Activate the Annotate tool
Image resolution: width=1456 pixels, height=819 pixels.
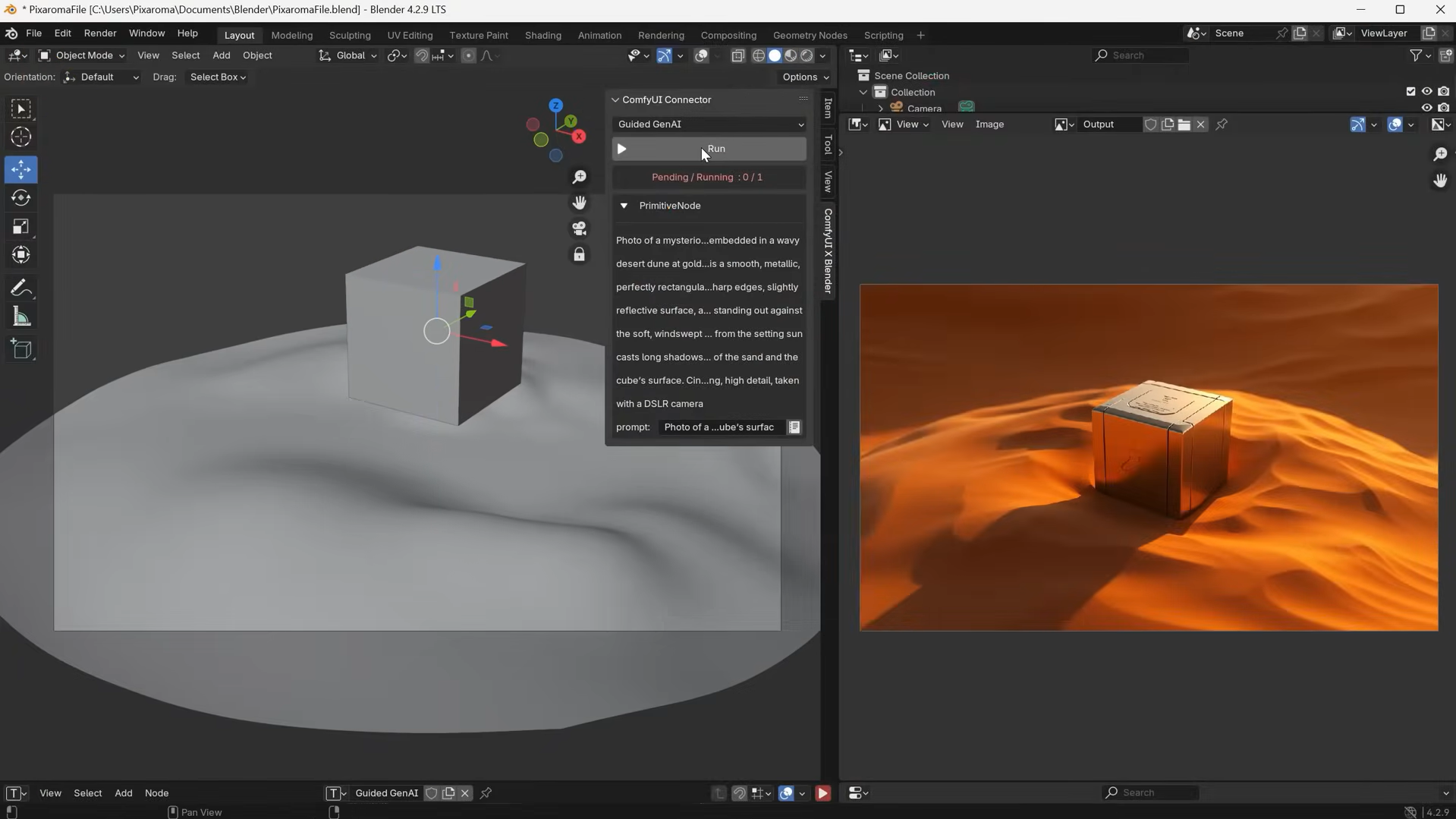tap(21, 288)
